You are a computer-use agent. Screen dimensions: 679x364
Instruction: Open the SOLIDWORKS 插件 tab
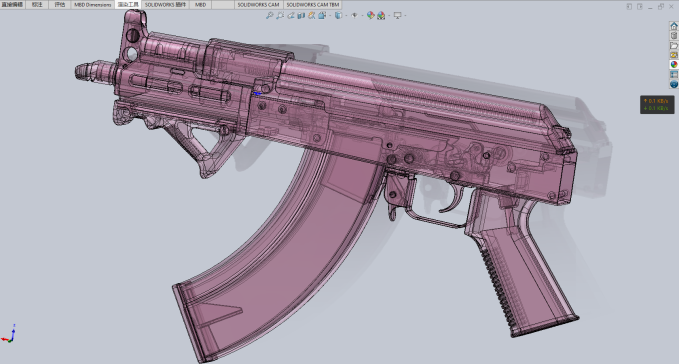(165, 5)
